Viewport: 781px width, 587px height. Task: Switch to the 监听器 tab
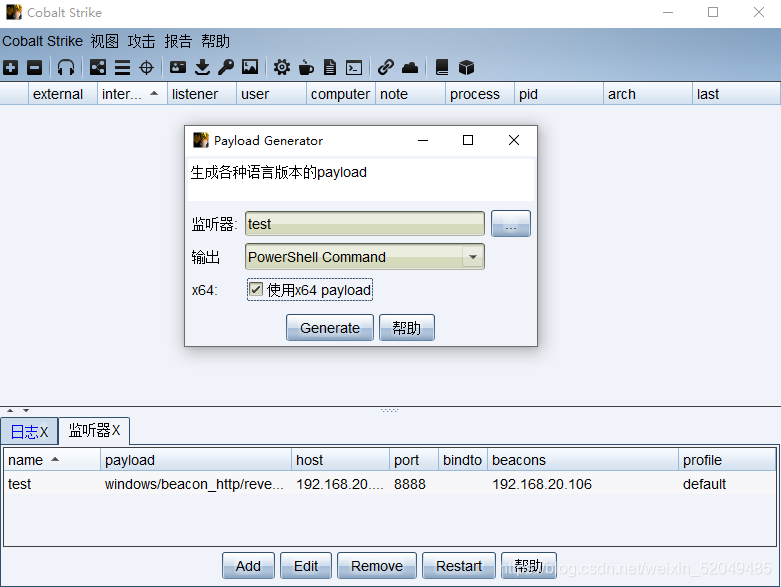(94, 430)
